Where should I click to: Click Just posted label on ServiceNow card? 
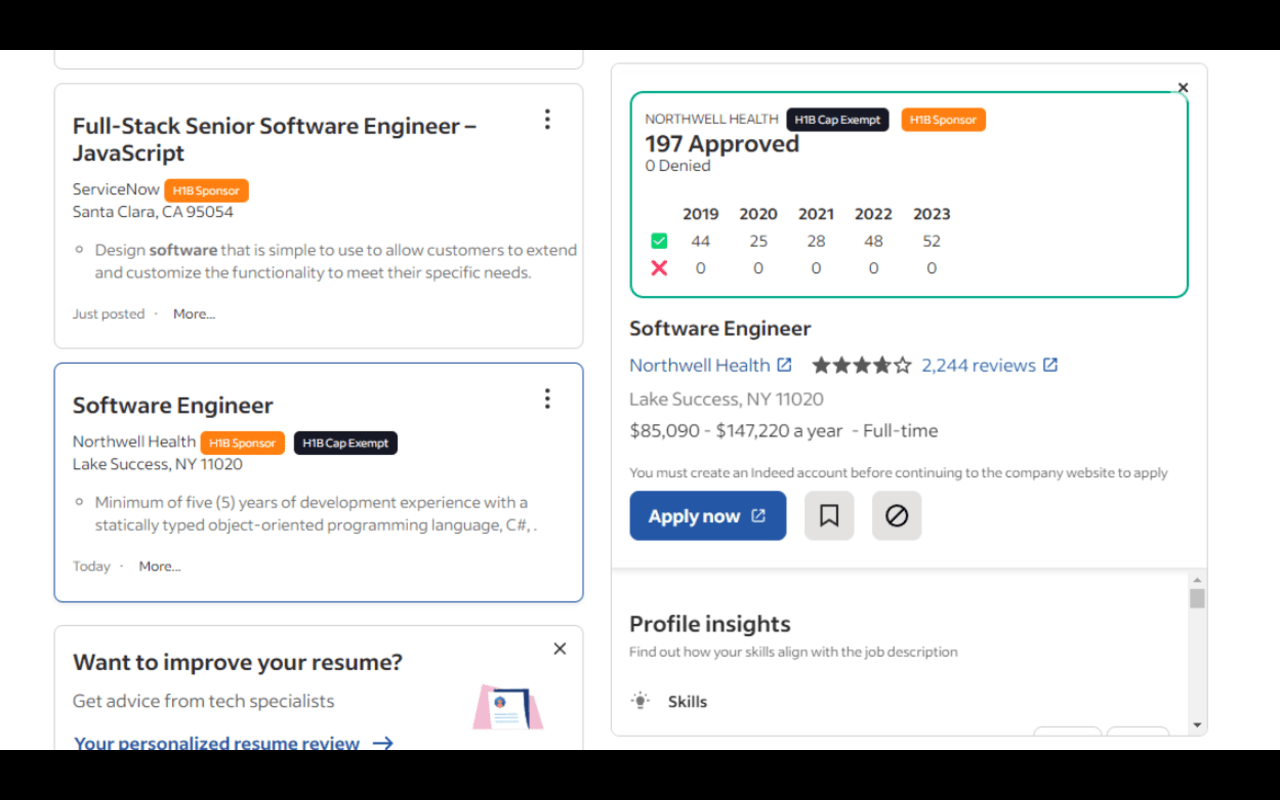[x=109, y=314]
